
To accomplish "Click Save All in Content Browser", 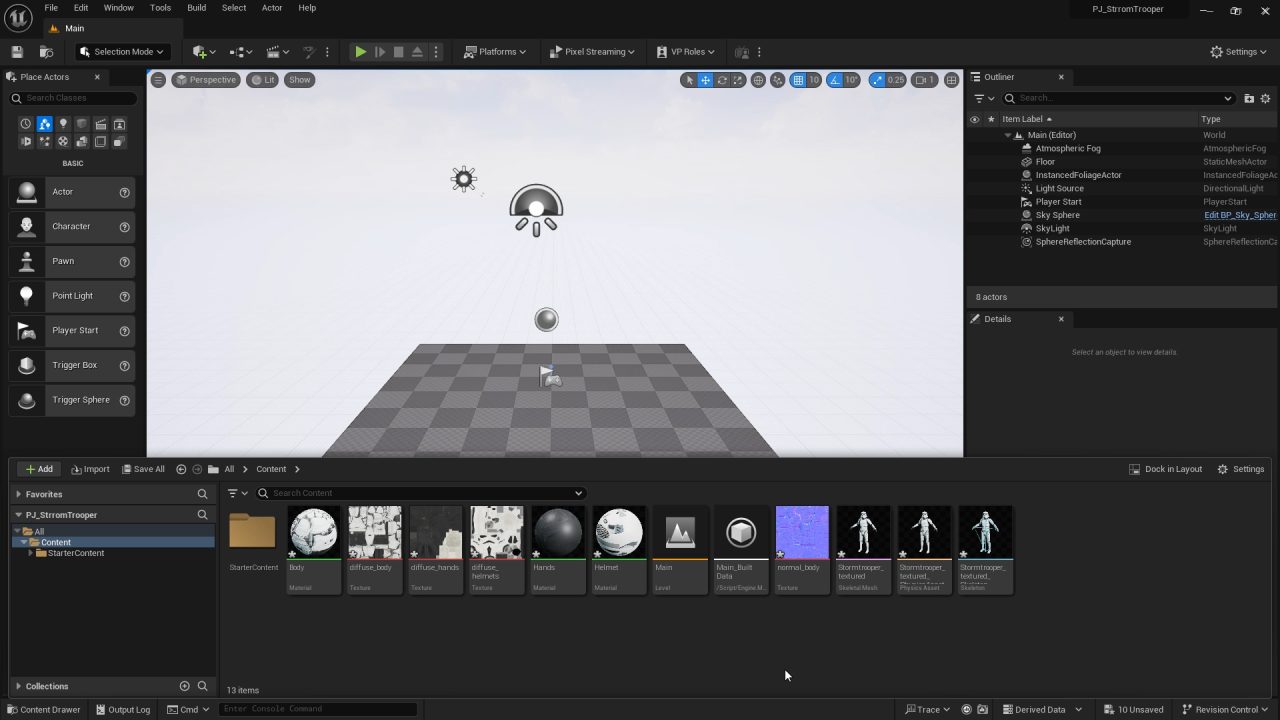I will (143, 469).
